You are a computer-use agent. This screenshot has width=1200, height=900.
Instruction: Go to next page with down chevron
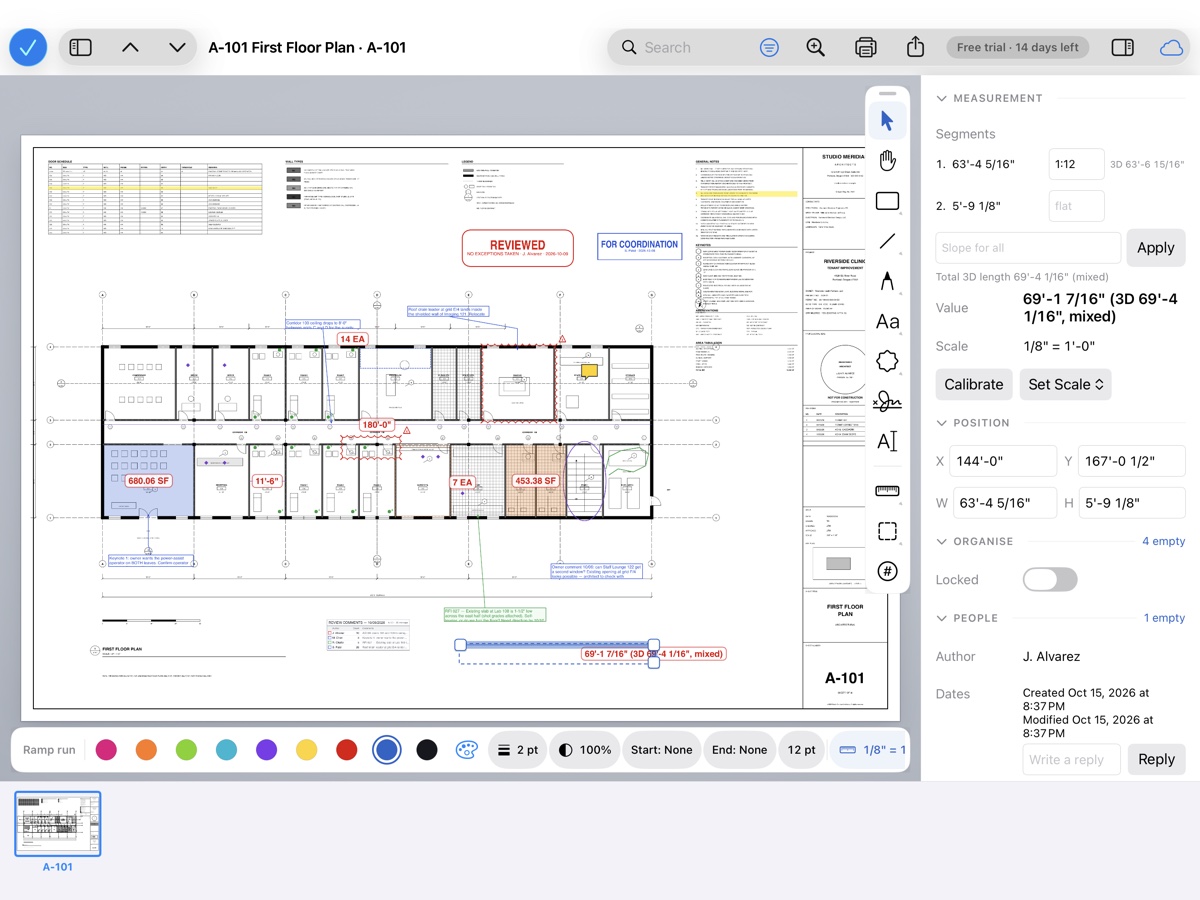[177, 47]
